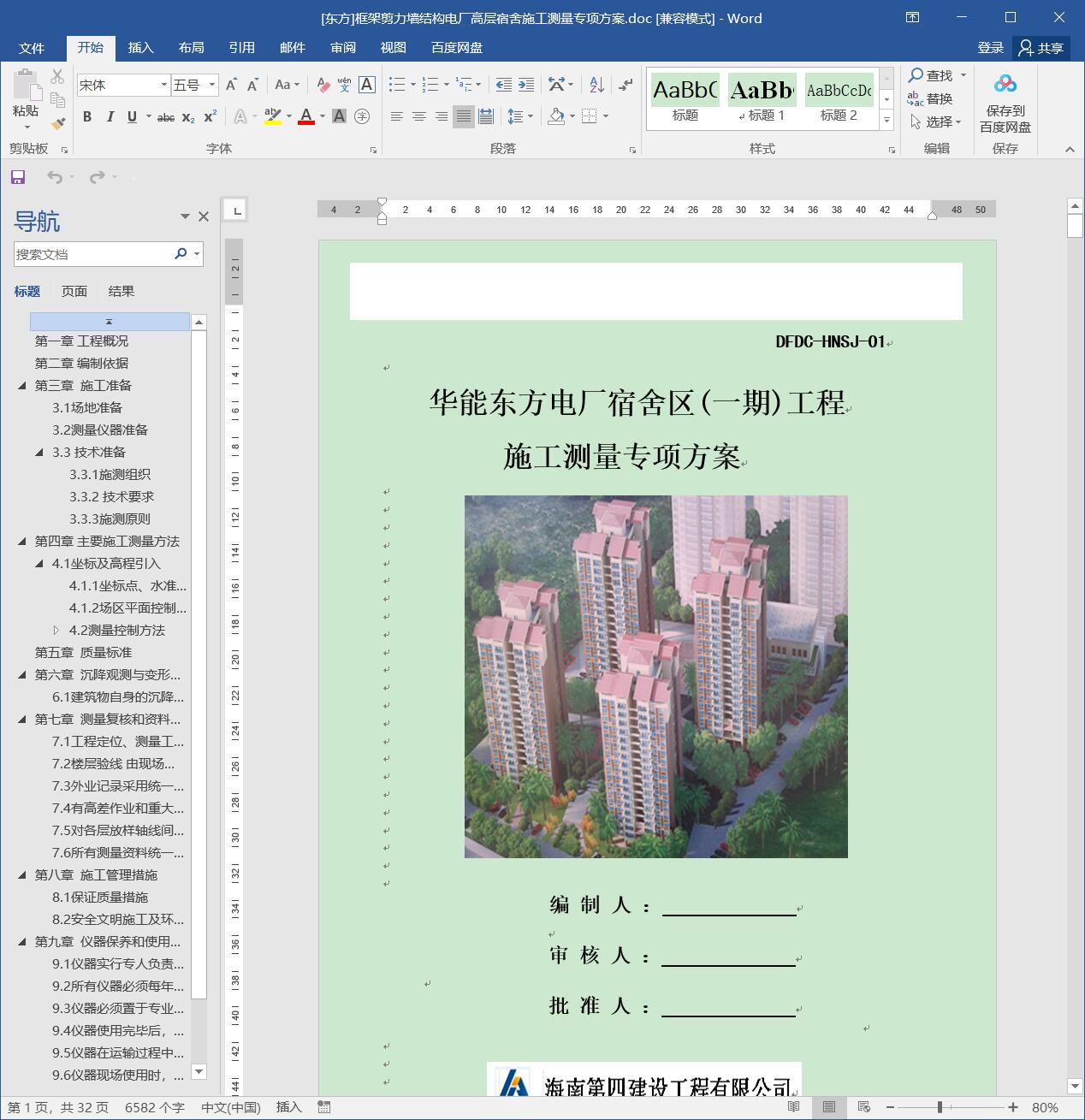Toggle justify alignment

point(463,116)
